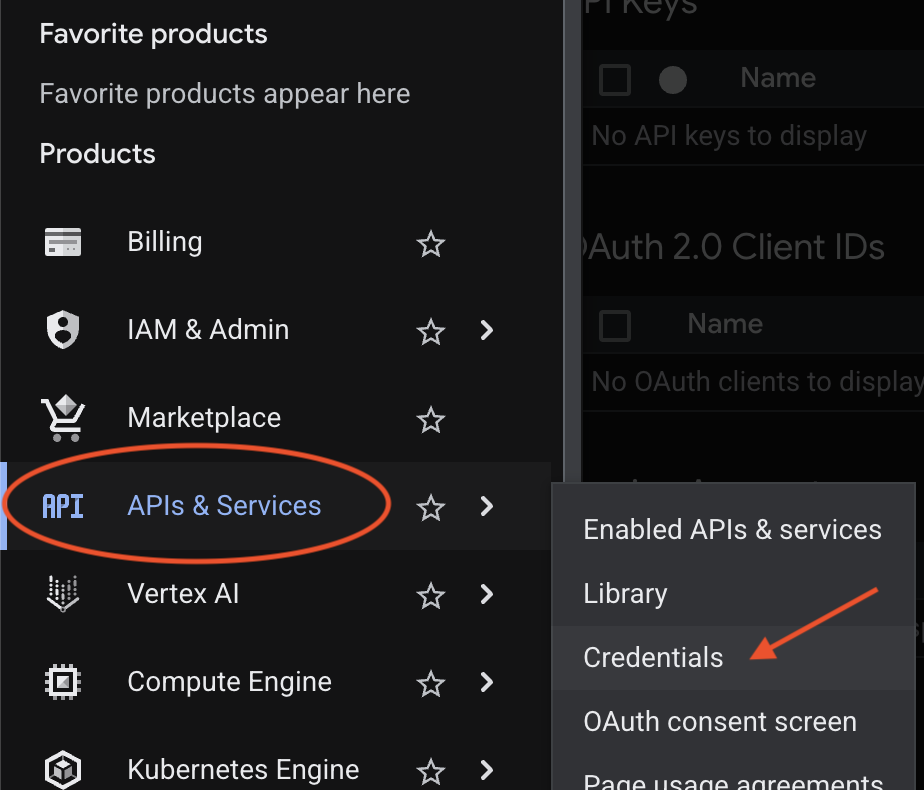
Task: Tick the OAuth 2.0 Client IDs header checkbox
Action: point(614,324)
